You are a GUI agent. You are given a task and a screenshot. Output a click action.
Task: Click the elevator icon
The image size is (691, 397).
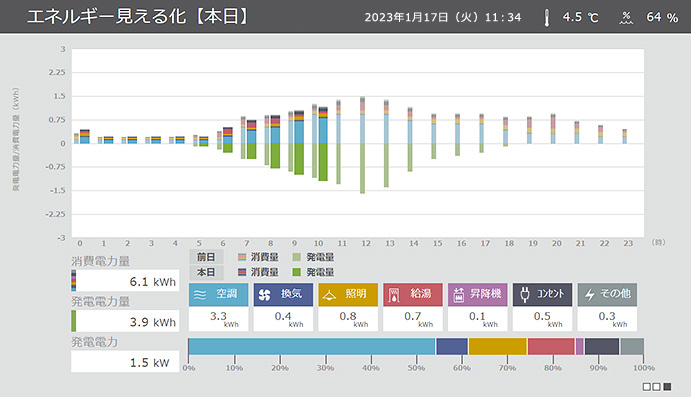[459, 295]
